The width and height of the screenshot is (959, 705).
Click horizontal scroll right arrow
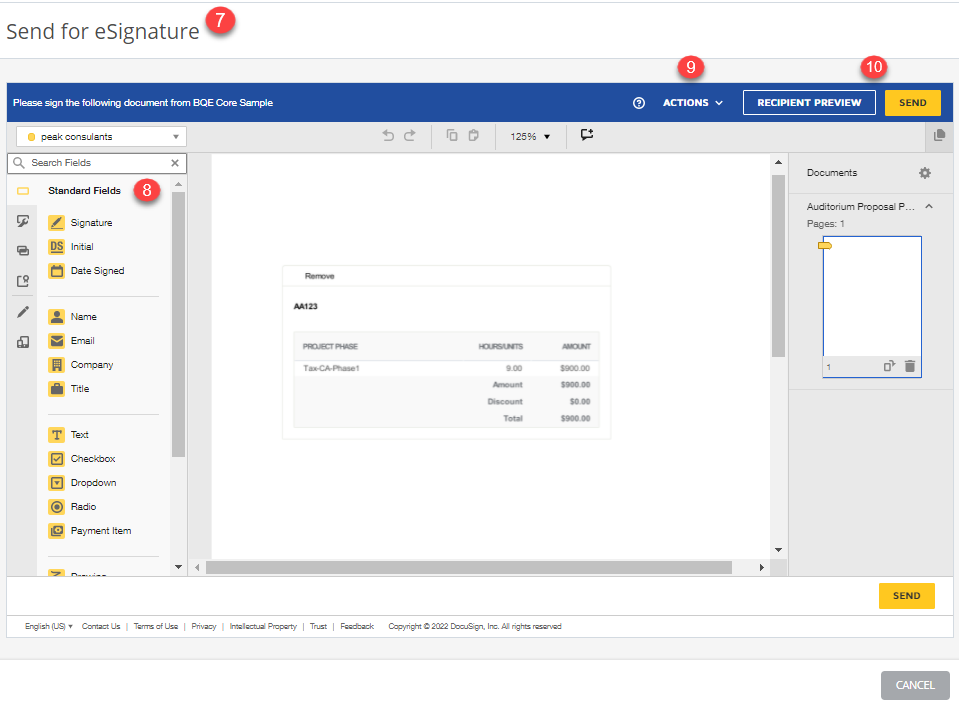click(761, 567)
